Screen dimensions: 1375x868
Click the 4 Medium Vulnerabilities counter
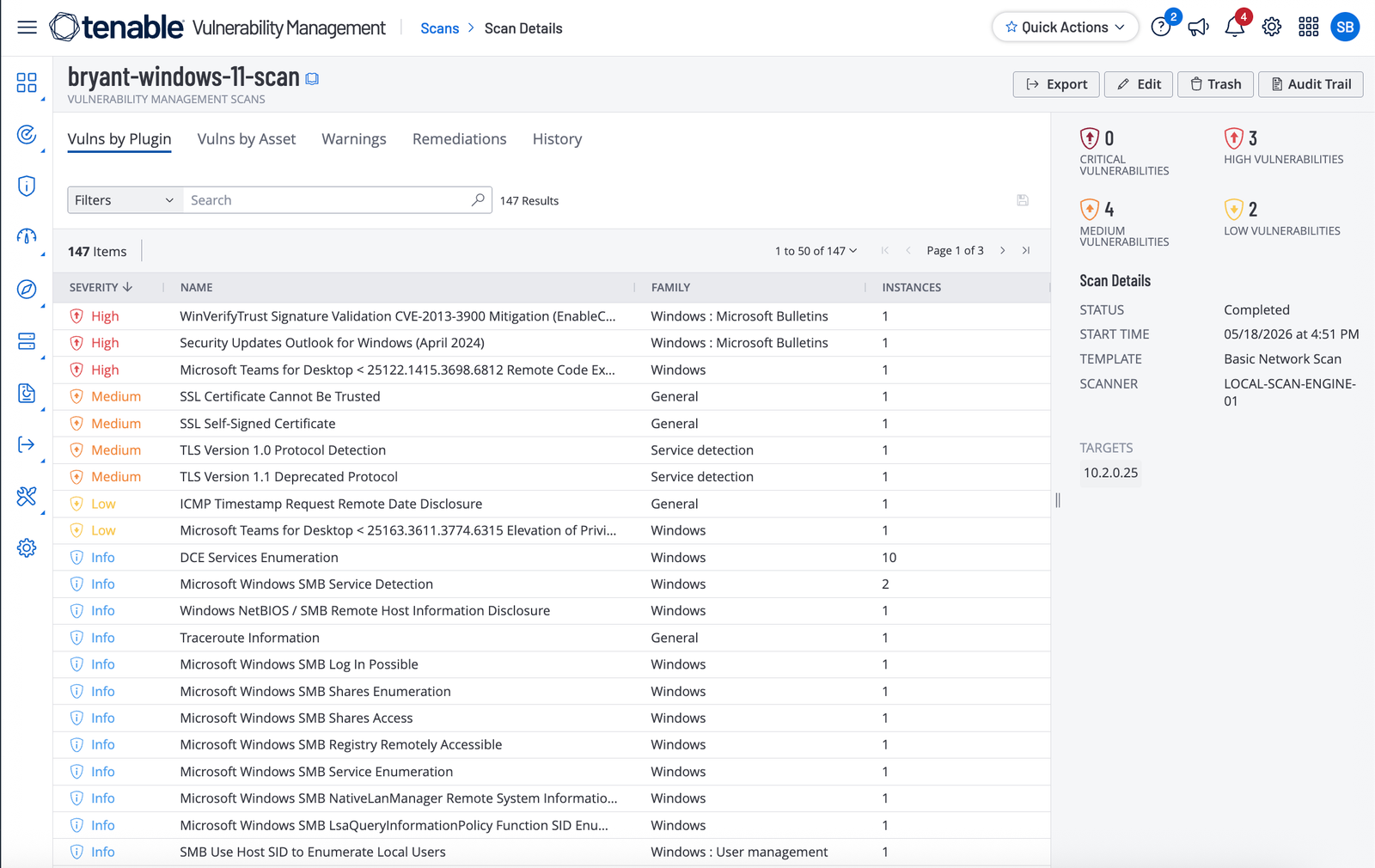1124,223
